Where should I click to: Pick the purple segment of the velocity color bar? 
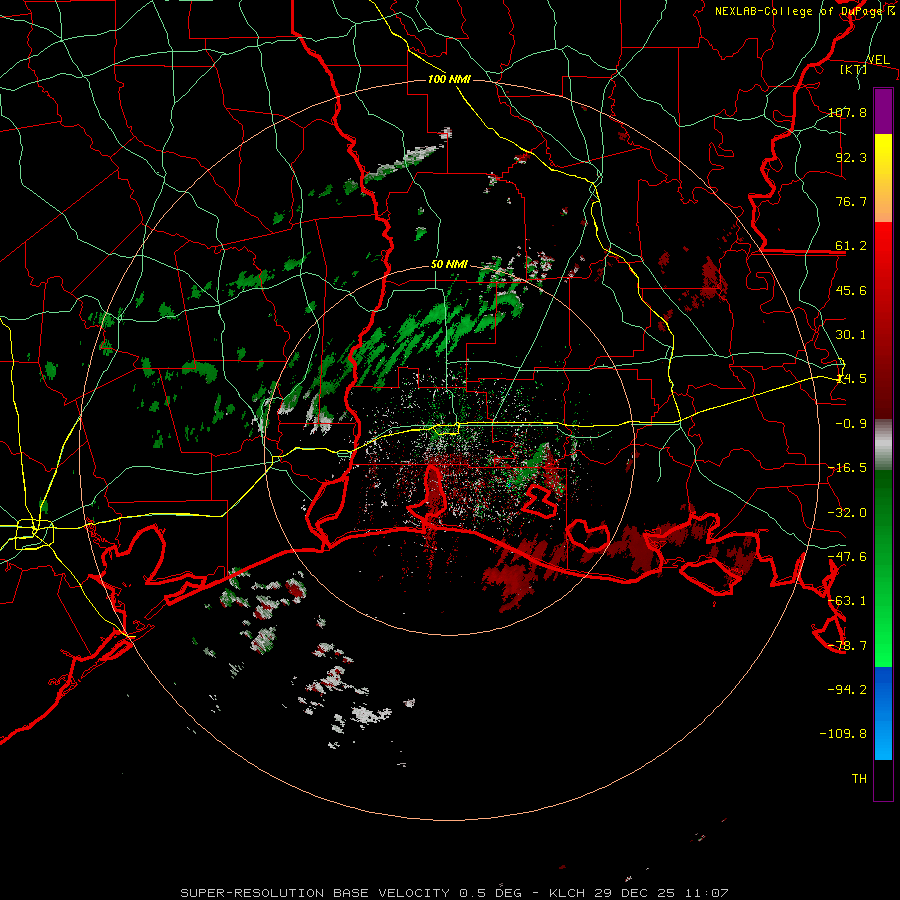coord(883,112)
